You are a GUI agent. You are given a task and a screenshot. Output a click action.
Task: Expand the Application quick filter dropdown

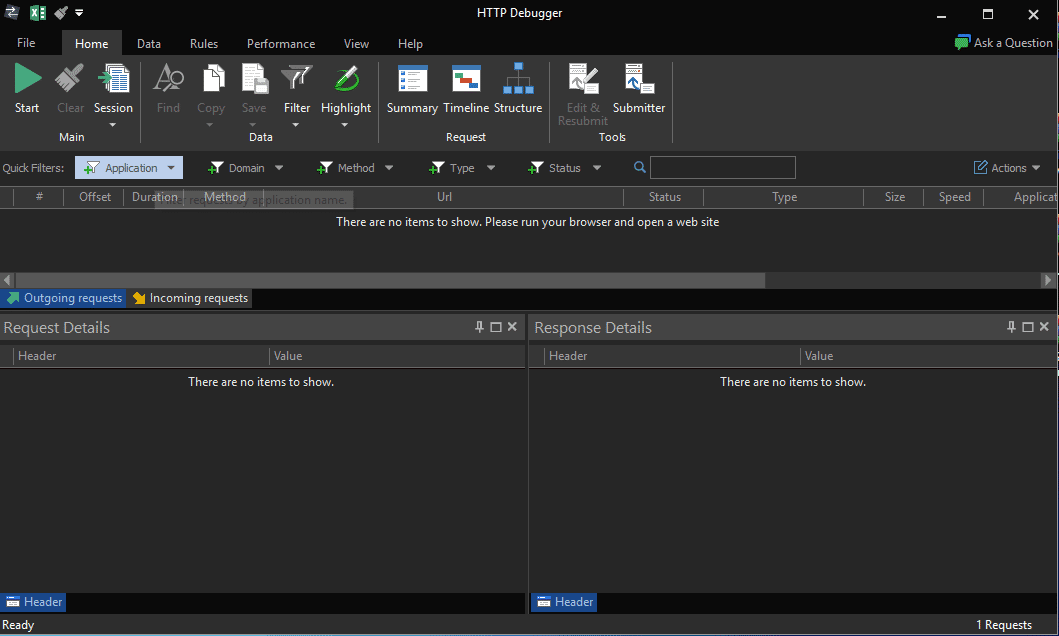pos(171,168)
